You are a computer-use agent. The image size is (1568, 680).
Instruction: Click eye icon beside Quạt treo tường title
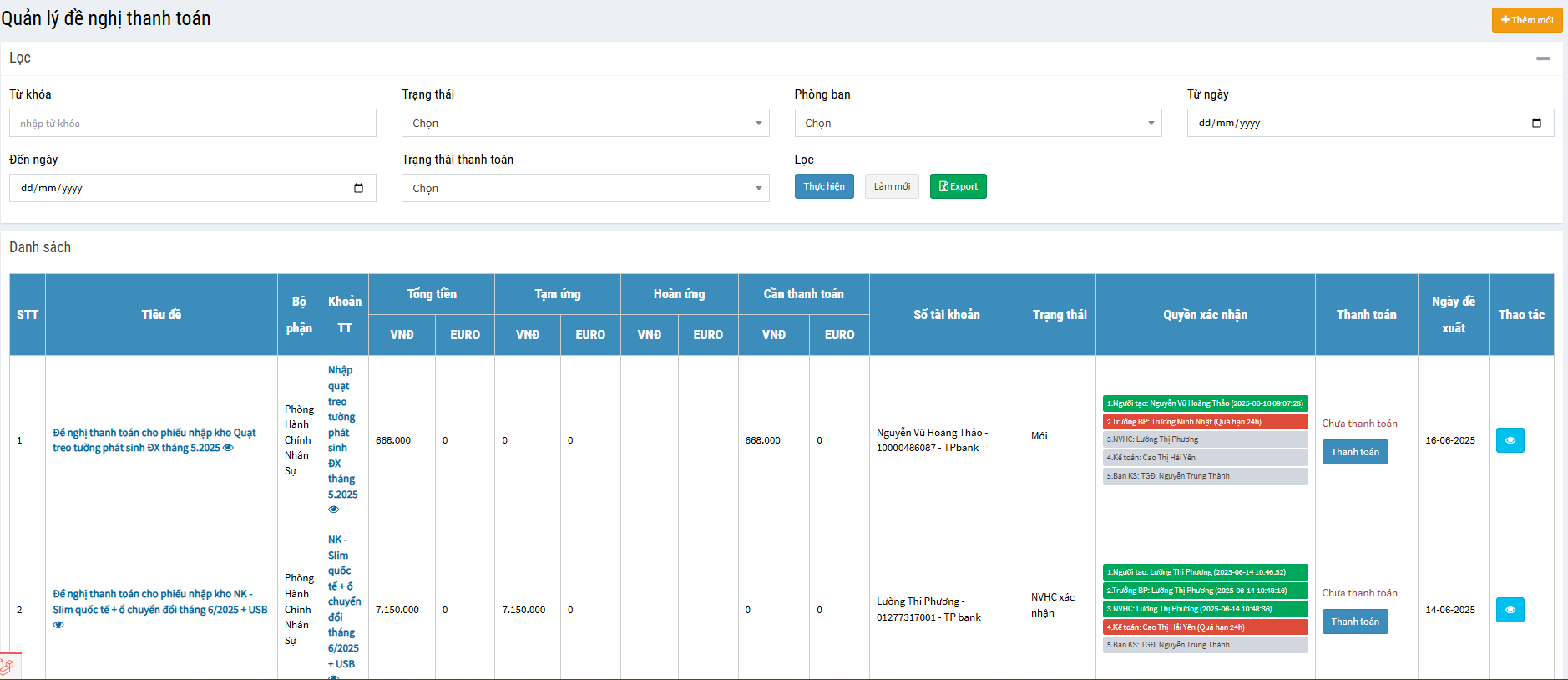click(228, 448)
